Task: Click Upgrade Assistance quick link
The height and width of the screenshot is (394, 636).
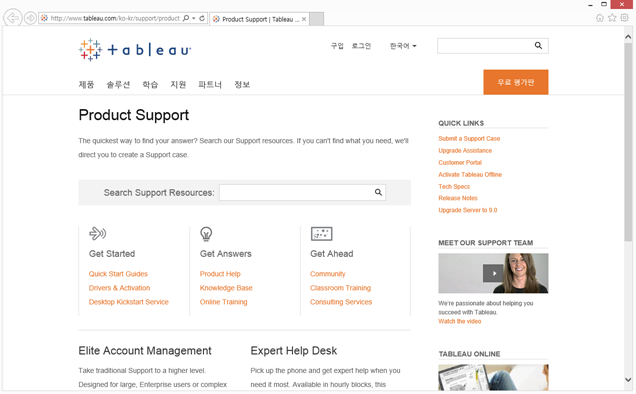Action: (465, 151)
